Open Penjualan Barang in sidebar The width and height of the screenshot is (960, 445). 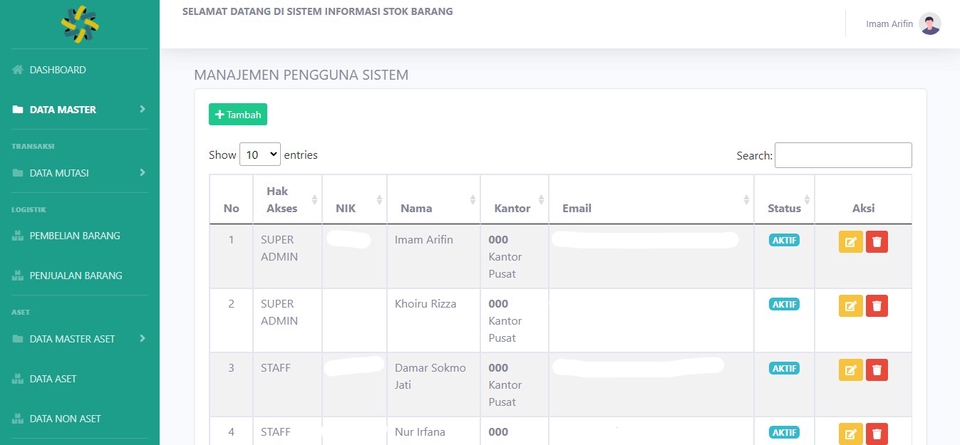tap(75, 275)
